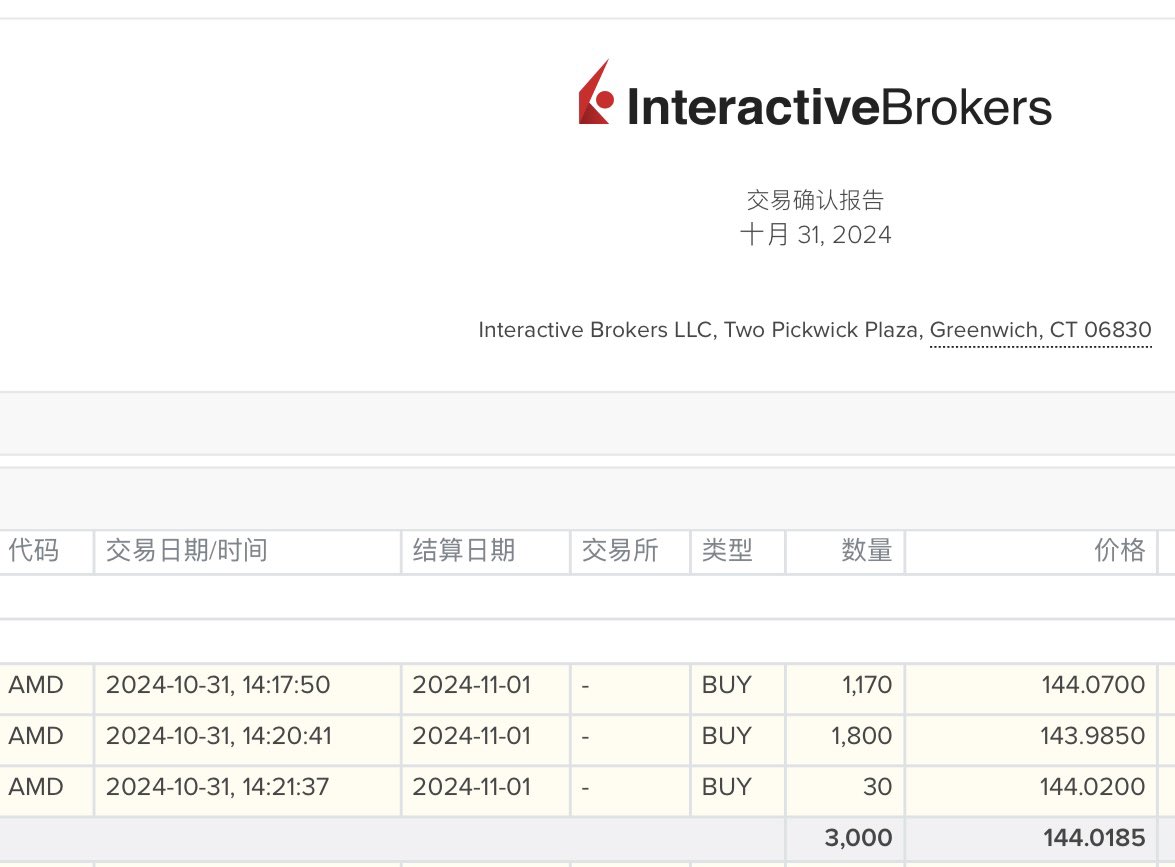1175x867 pixels.
Task: Open the dotted Greenwich, CT 06830 address link
Action: click(1040, 330)
